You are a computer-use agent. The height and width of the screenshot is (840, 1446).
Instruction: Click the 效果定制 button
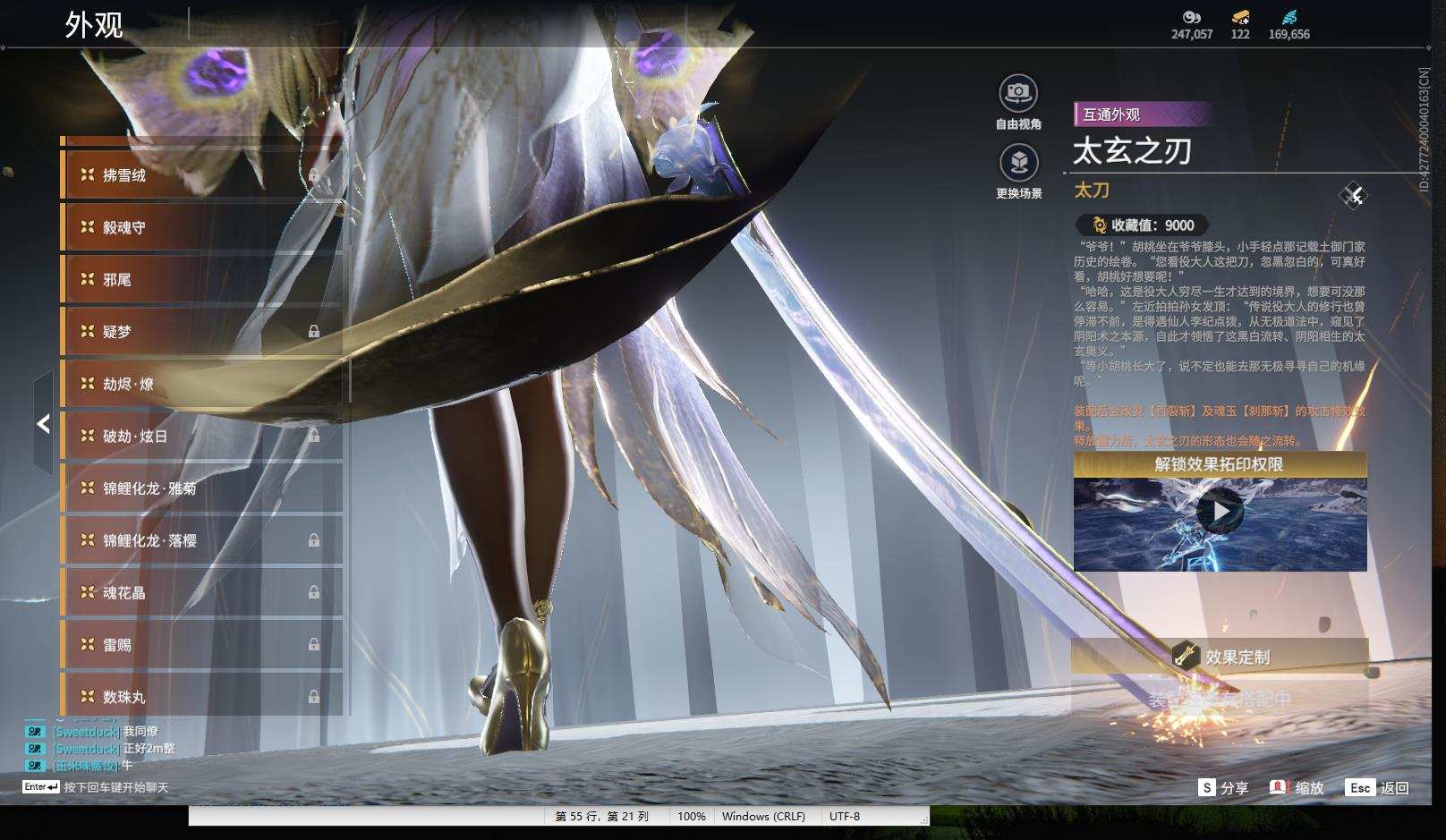[1220, 657]
